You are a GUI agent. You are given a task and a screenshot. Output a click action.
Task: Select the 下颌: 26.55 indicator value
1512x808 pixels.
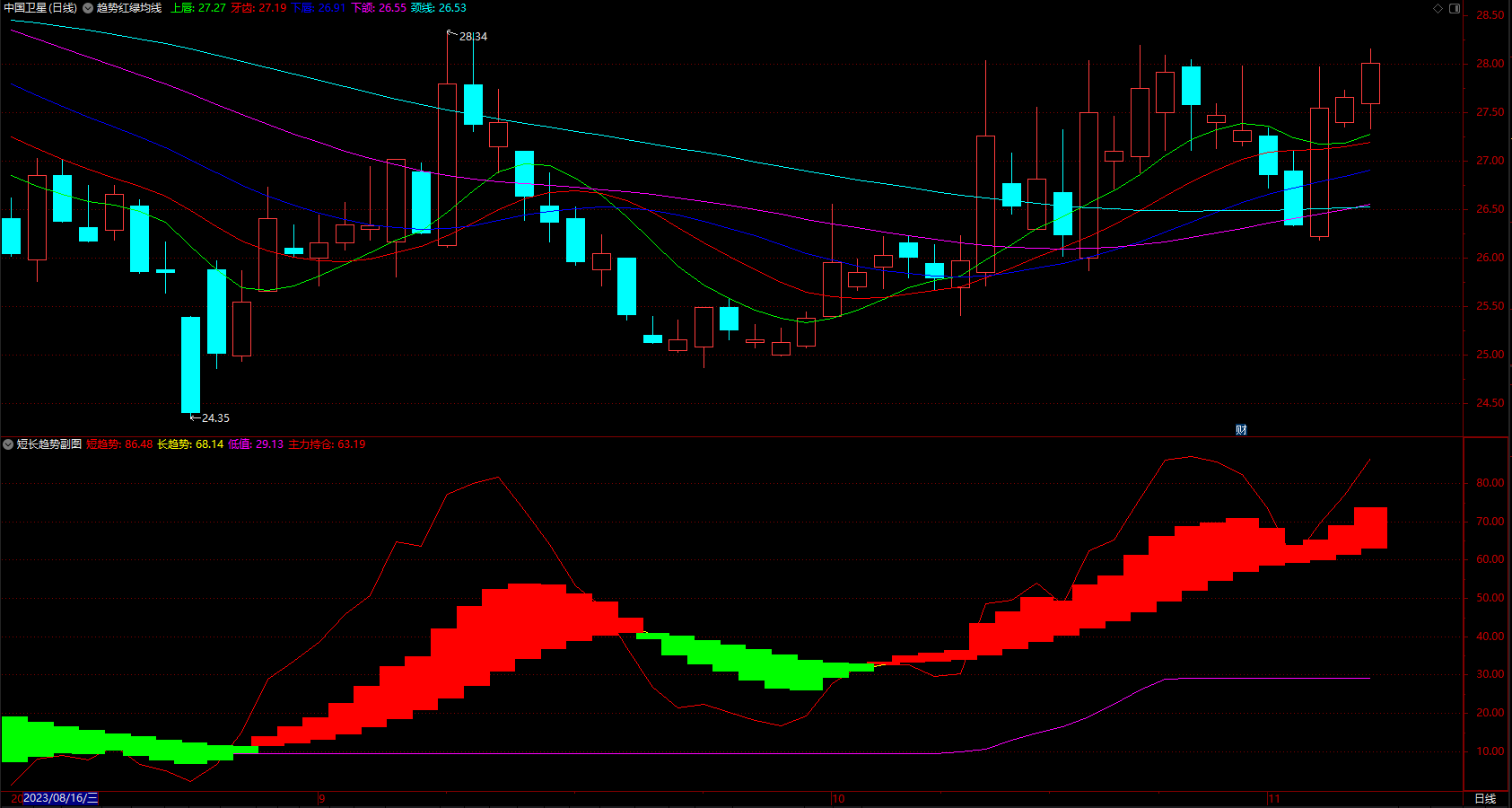[x=379, y=8]
